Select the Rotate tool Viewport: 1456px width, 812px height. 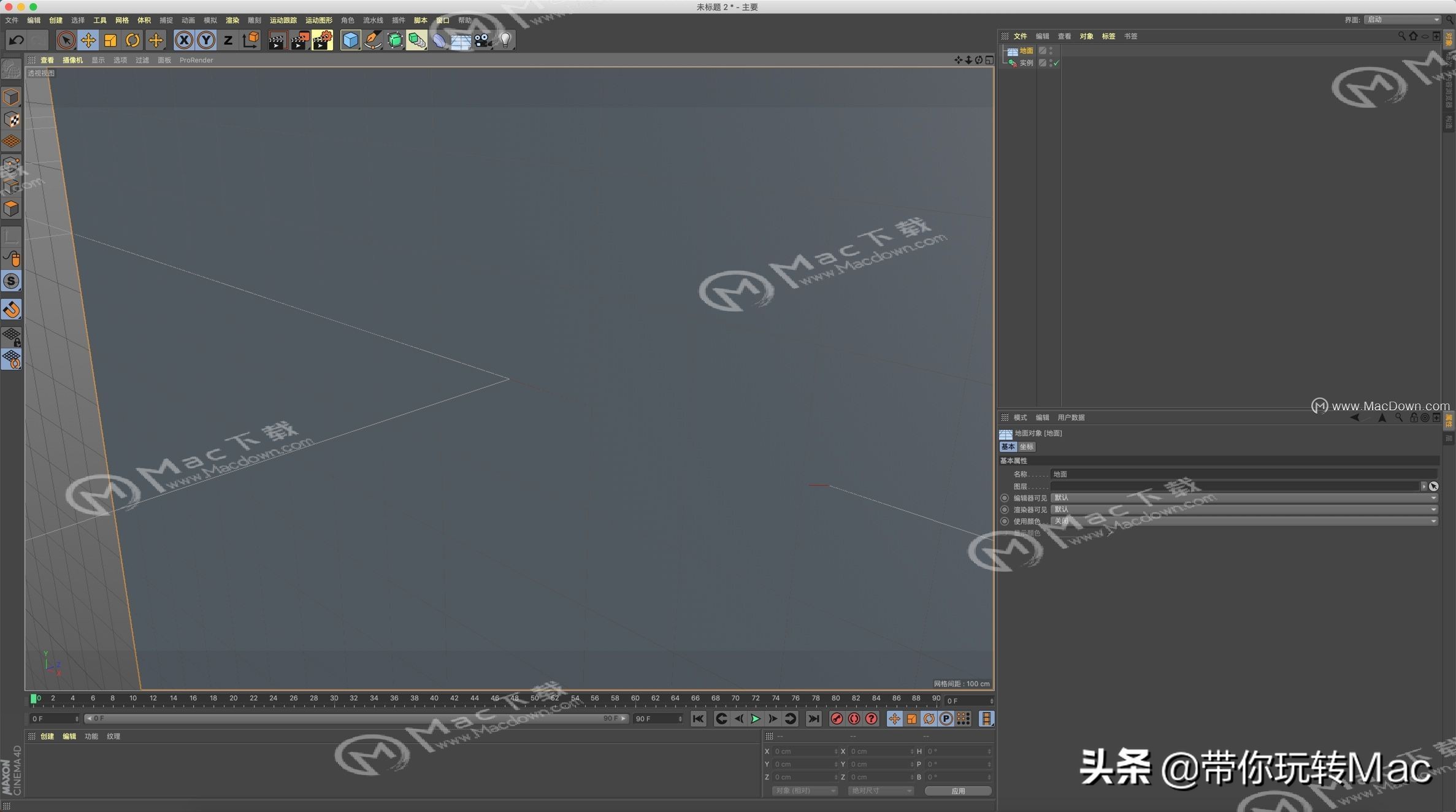[x=133, y=40]
